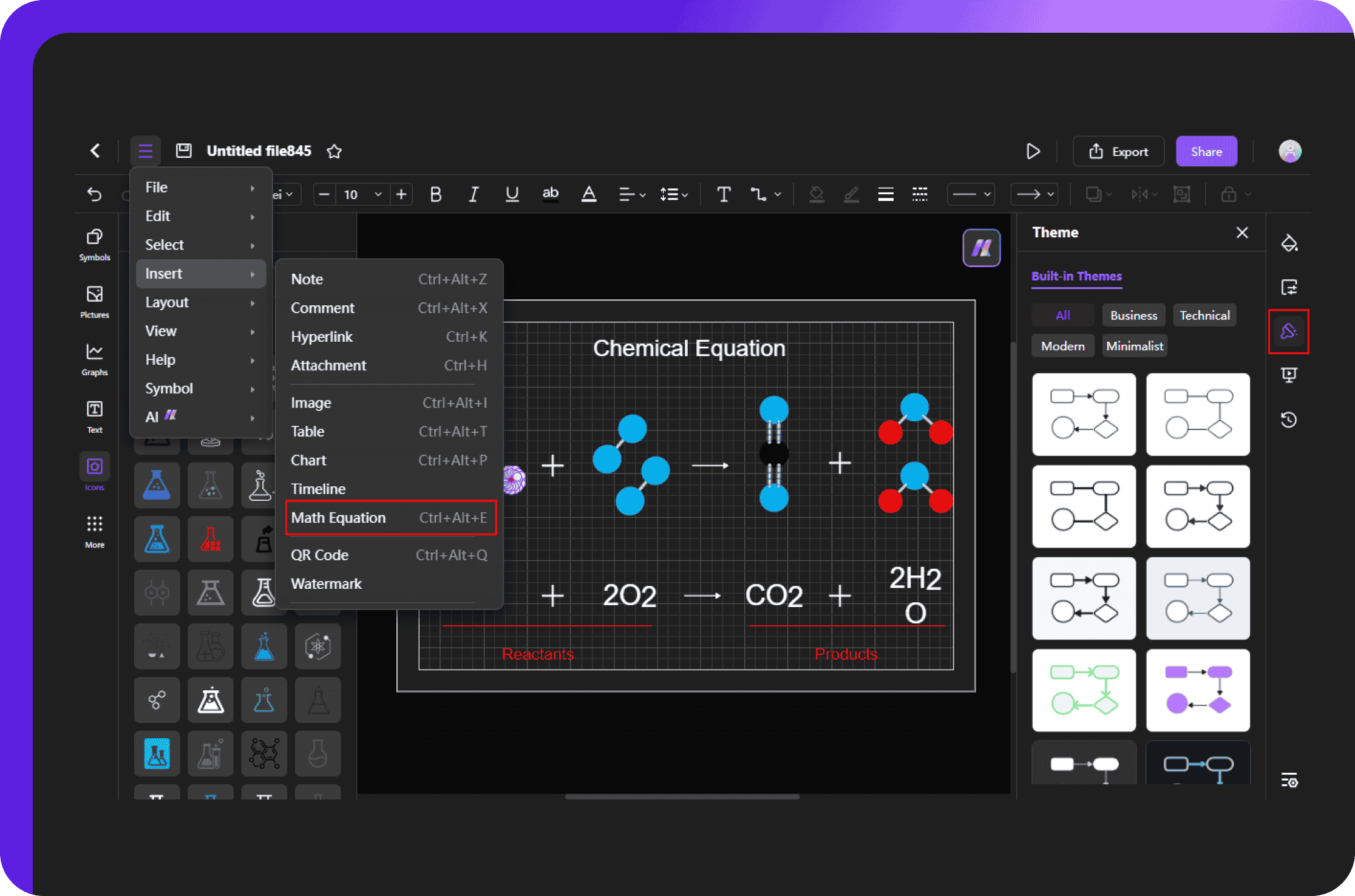1355x896 pixels.
Task: Expand the Select menu
Action: point(200,245)
